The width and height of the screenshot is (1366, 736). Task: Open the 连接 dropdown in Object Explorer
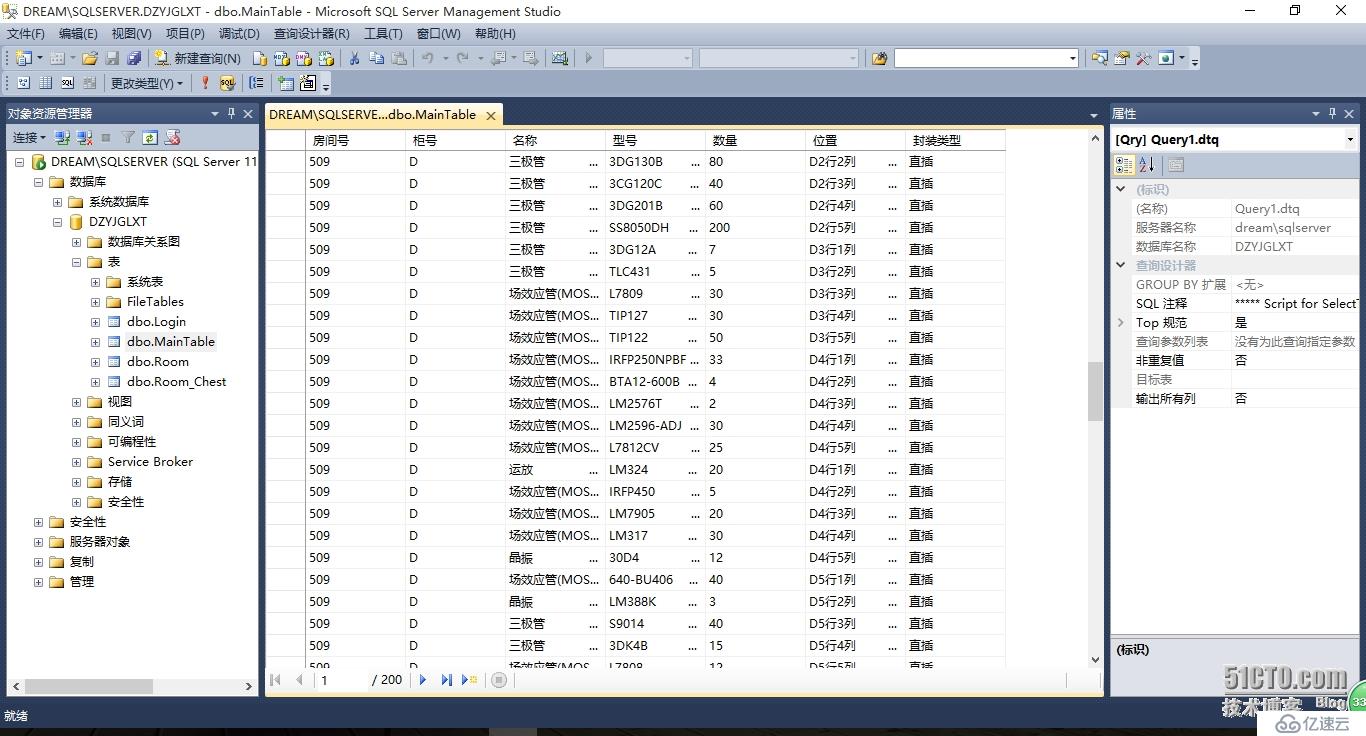29,137
